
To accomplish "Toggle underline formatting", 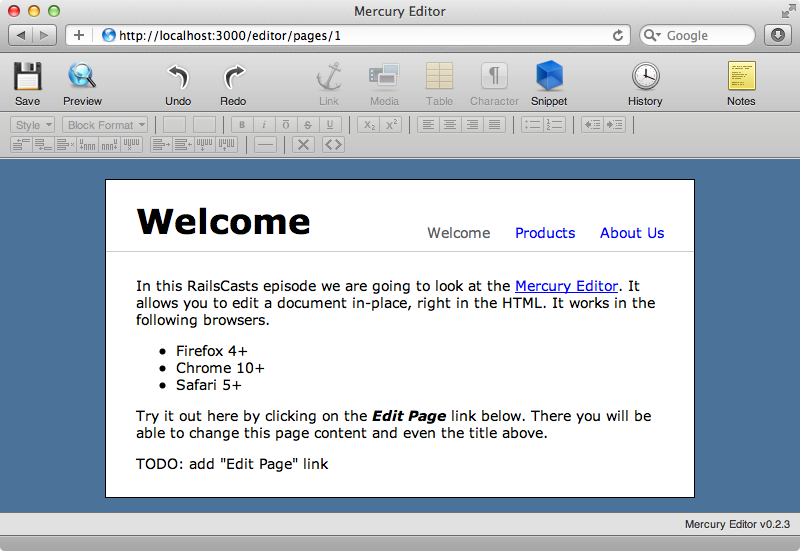I will pos(330,125).
